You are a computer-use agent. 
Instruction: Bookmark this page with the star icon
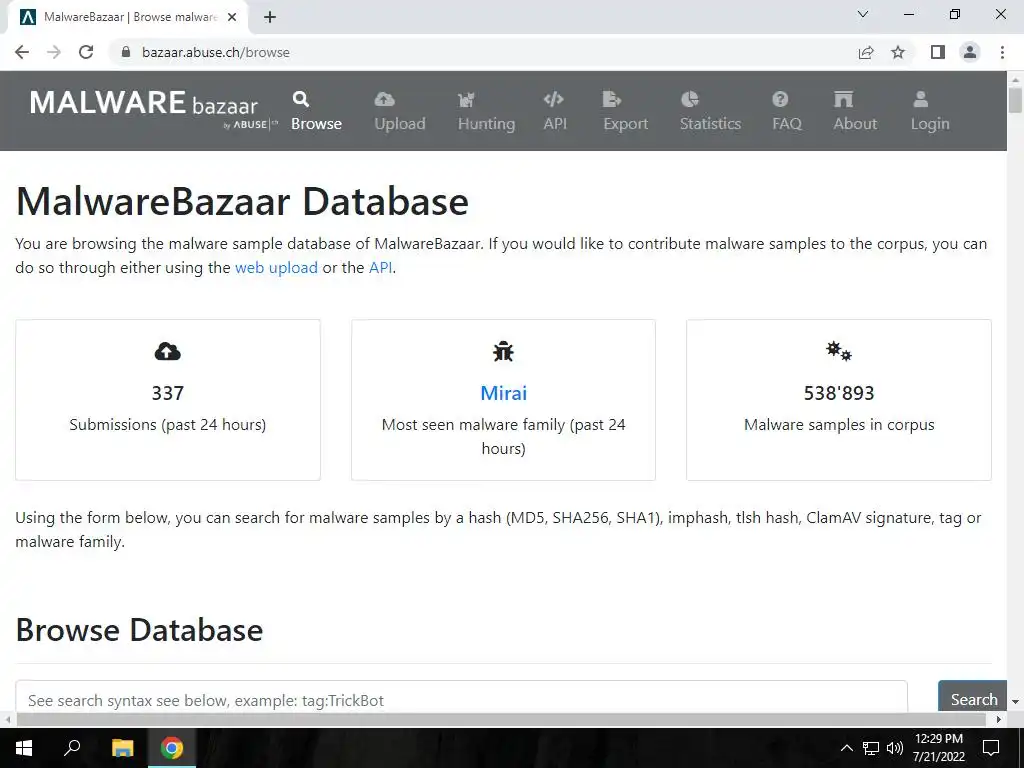[x=898, y=52]
